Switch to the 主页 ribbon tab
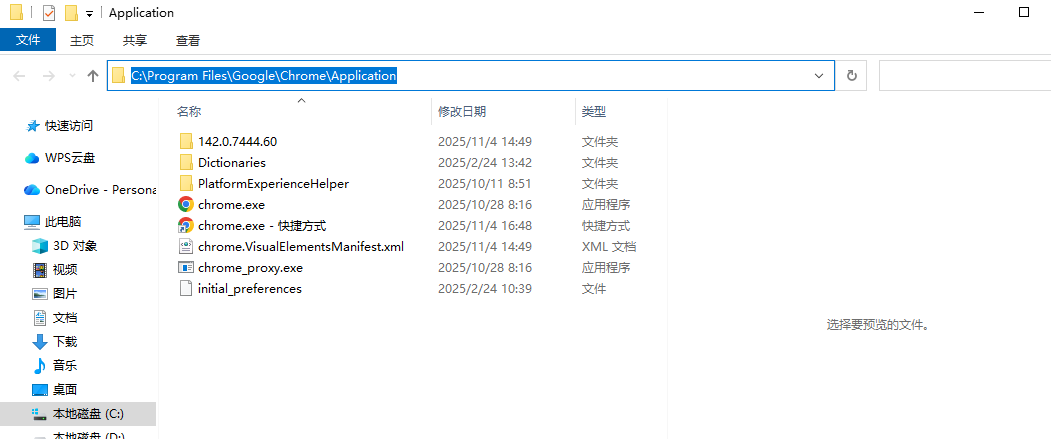 coord(82,40)
